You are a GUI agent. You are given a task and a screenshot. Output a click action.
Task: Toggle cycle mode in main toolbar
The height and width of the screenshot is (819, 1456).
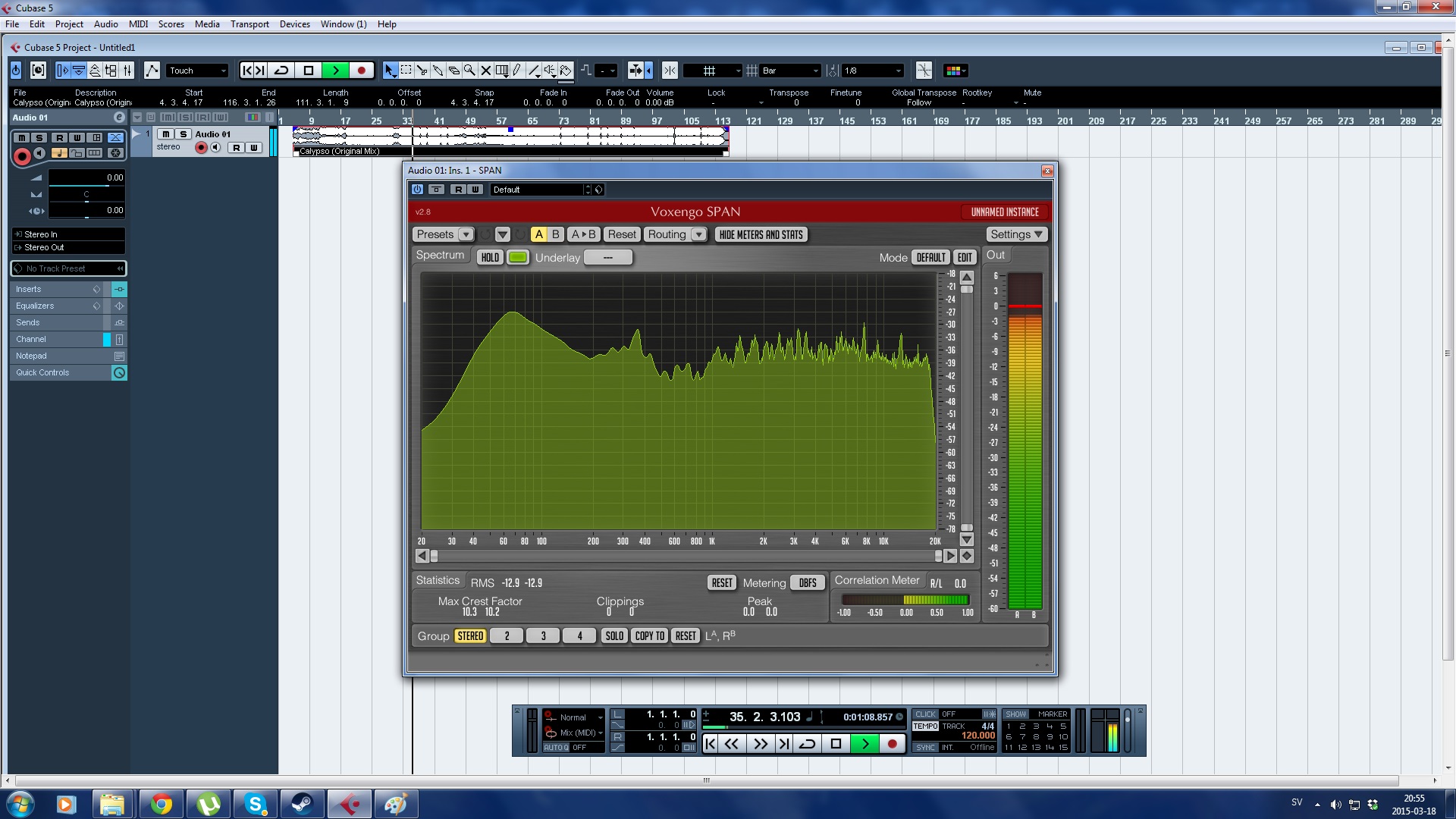[x=281, y=71]
